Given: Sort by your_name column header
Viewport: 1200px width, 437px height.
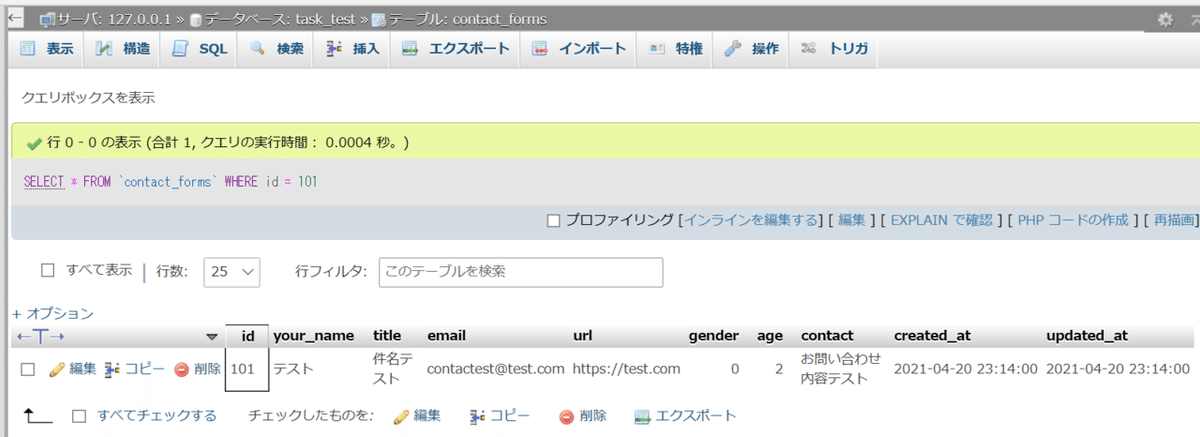Looking at the screenshot, I should [314, 335].
